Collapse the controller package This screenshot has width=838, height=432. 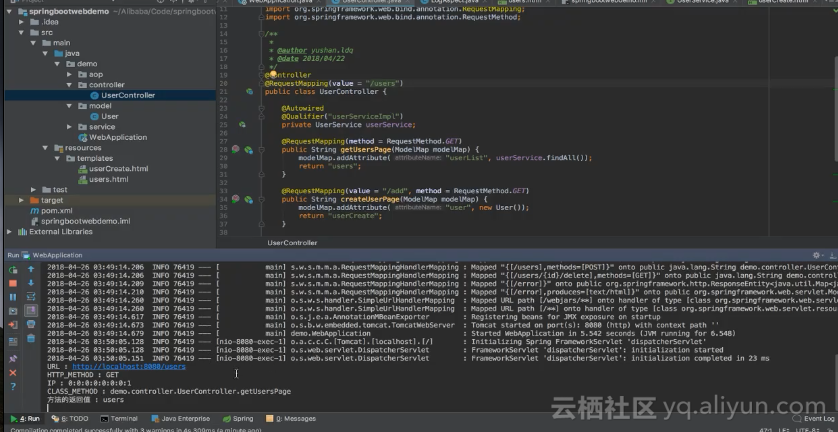(x=69, y=84)
